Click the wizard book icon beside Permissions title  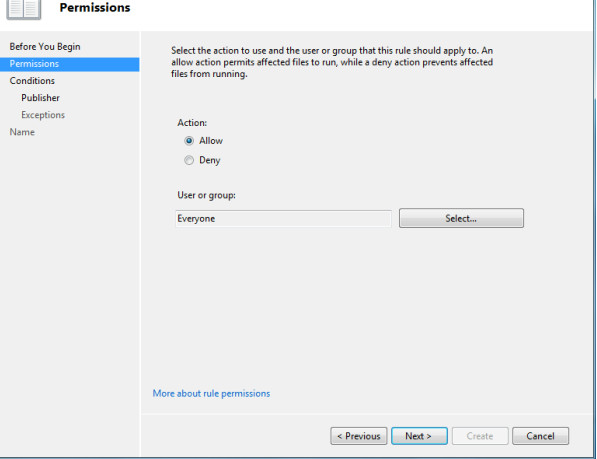pyautogui.click(x=24, y=9)
